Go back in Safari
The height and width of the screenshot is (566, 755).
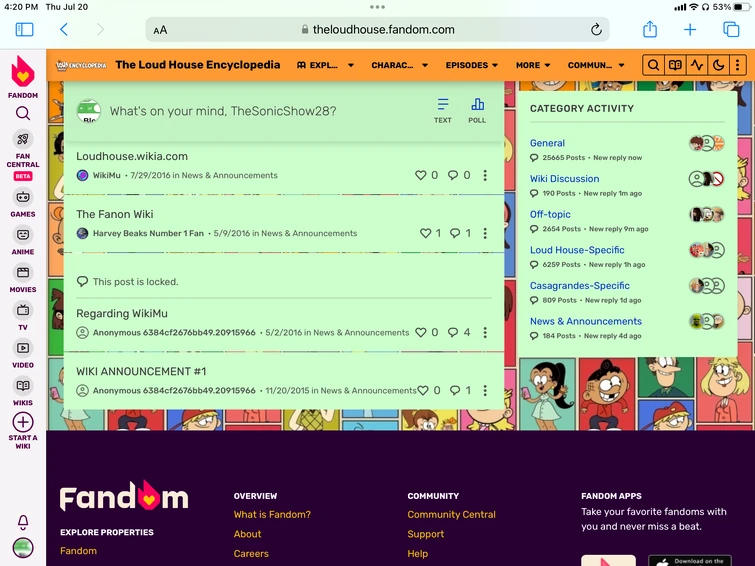(x=64, y=29)
